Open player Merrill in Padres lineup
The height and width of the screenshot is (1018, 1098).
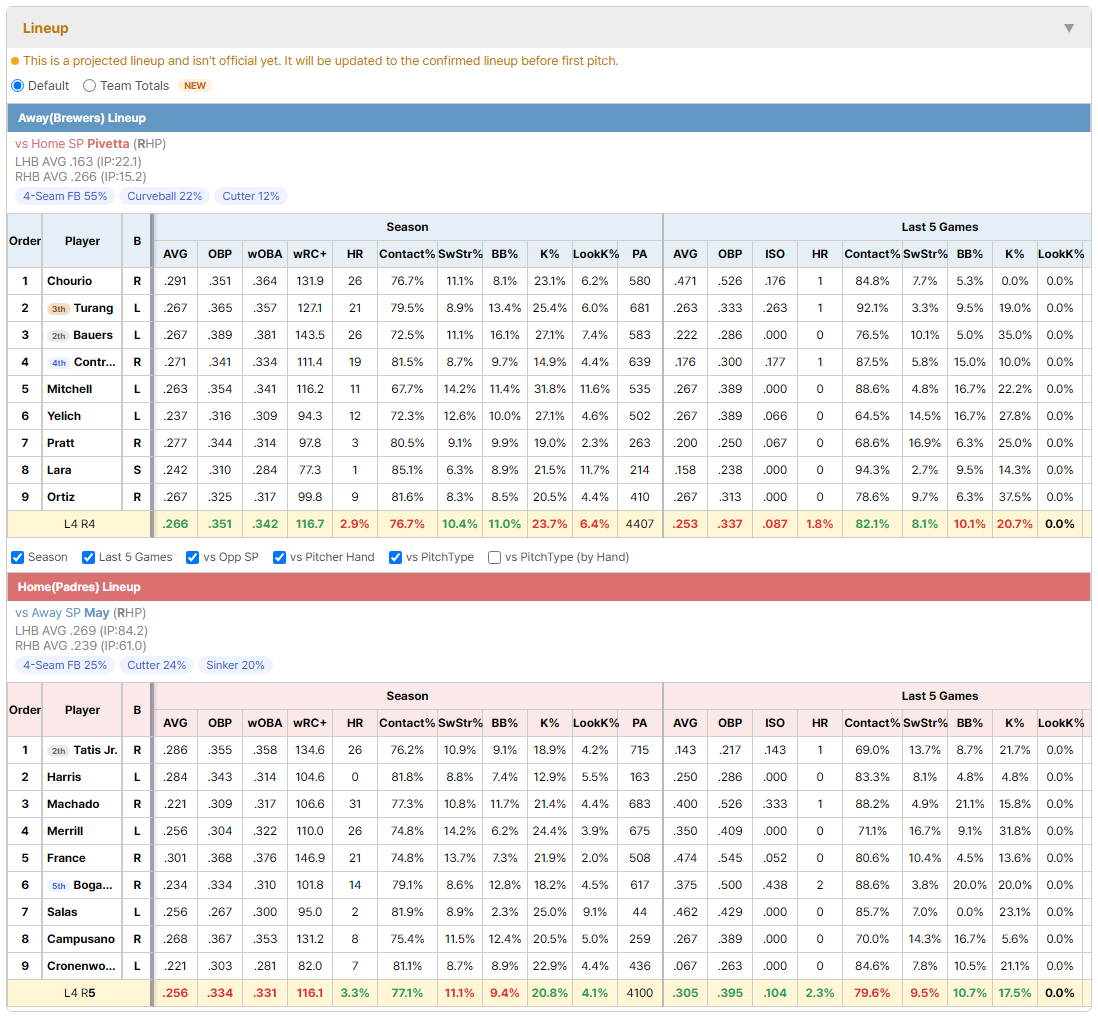[x=65, y=831]
